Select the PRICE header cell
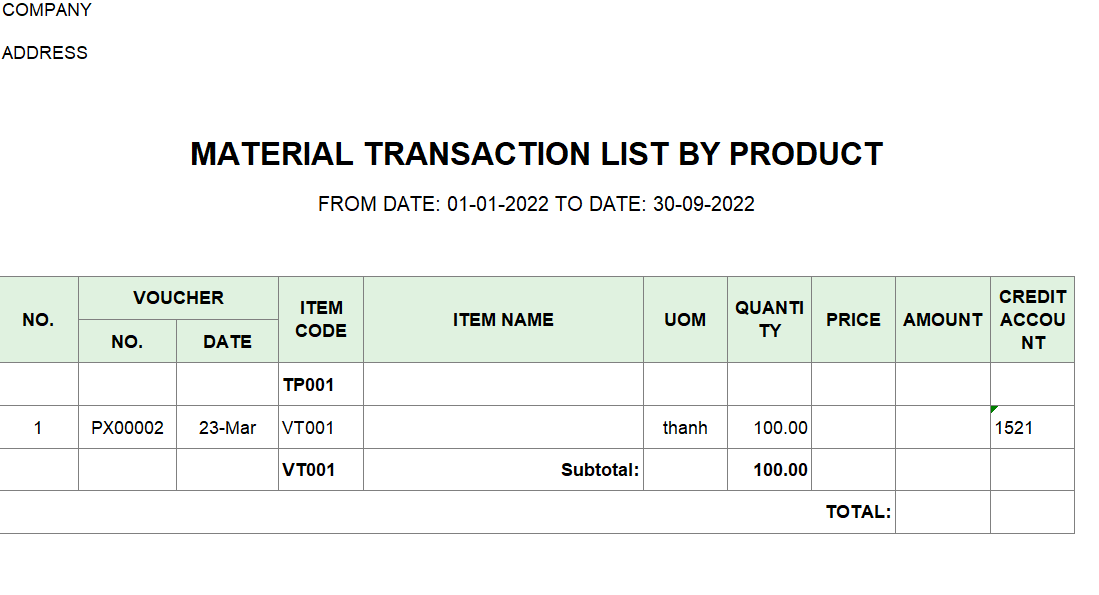1099x595 pixels. click(854, 320)
